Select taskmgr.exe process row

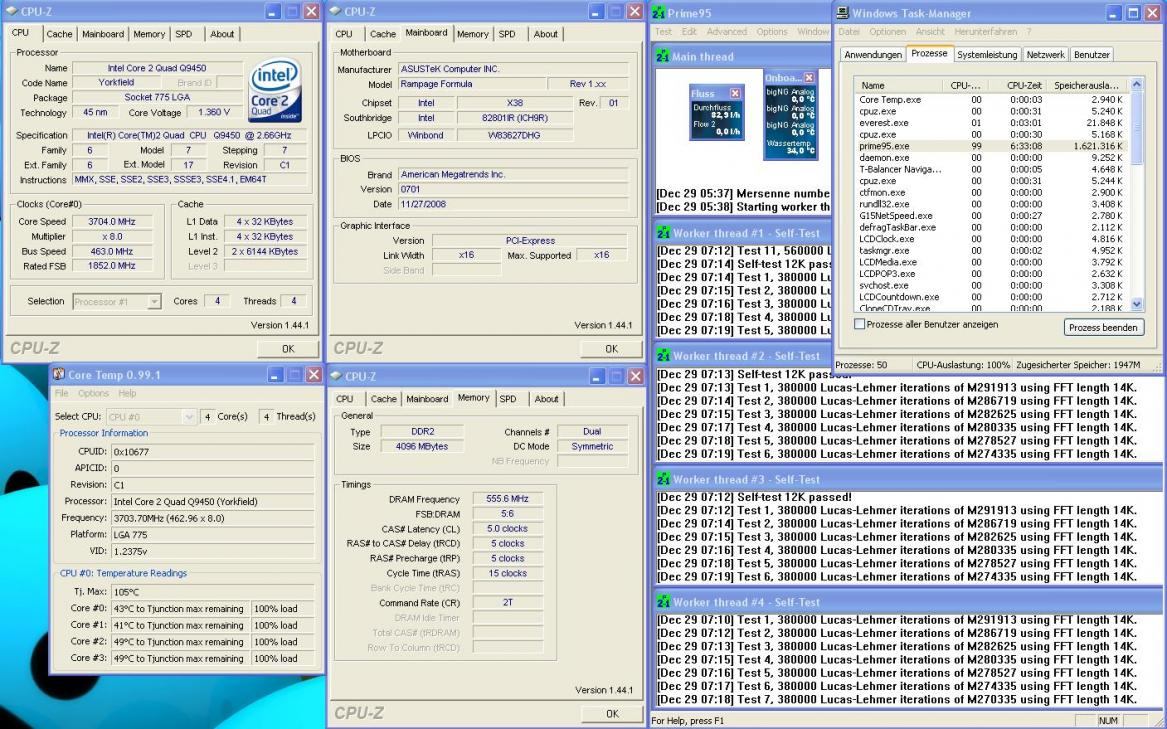pos(991,251)
